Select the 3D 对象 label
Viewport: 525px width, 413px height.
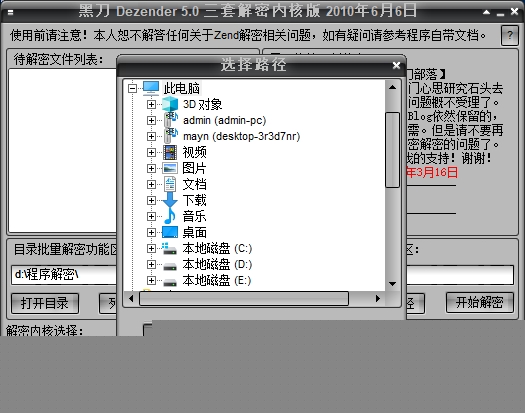(202, 105)
